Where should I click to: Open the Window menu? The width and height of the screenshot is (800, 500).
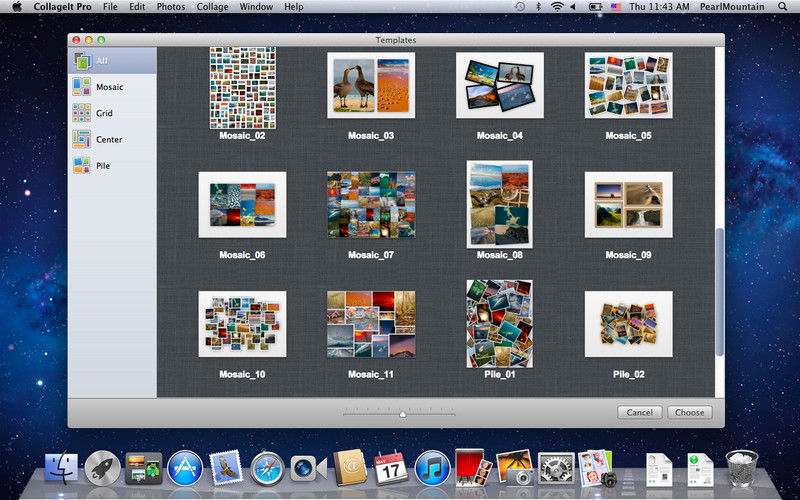click(x=256, y=7)
